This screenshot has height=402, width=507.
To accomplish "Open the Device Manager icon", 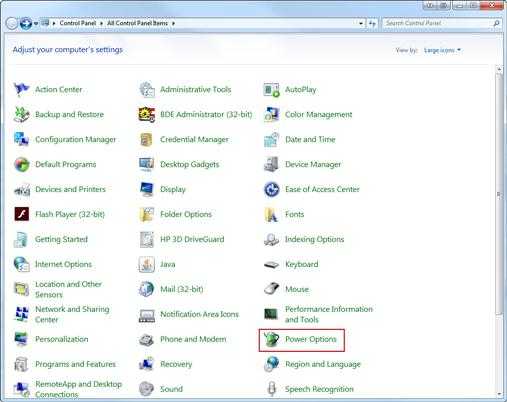I will [271, 164].
